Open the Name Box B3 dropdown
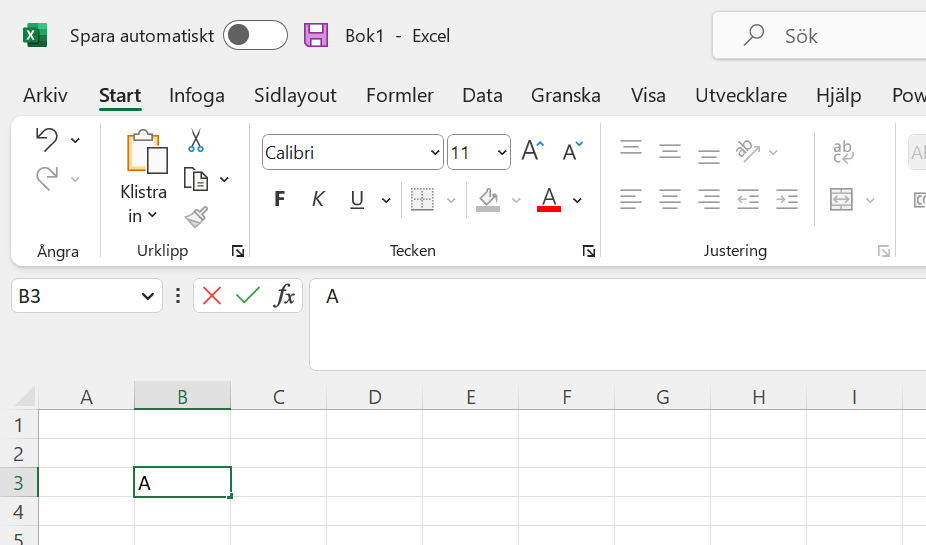 pyautogui.click(x=148, y=296)
